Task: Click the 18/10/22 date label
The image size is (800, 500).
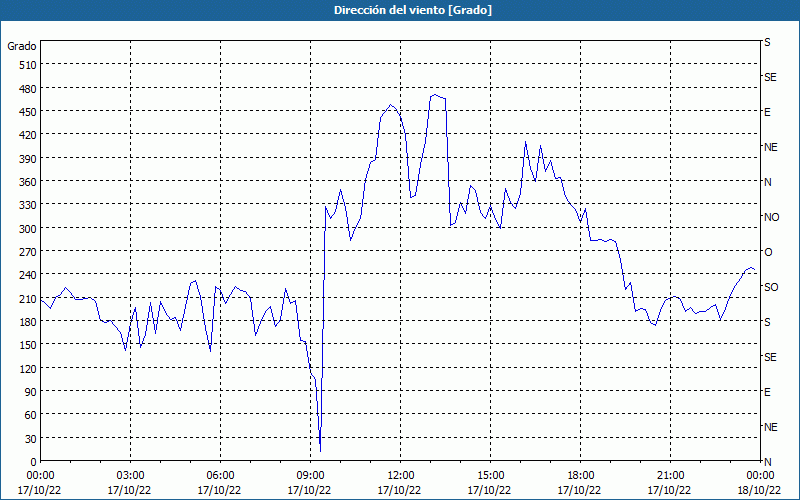Action: [x=759, y=490]
